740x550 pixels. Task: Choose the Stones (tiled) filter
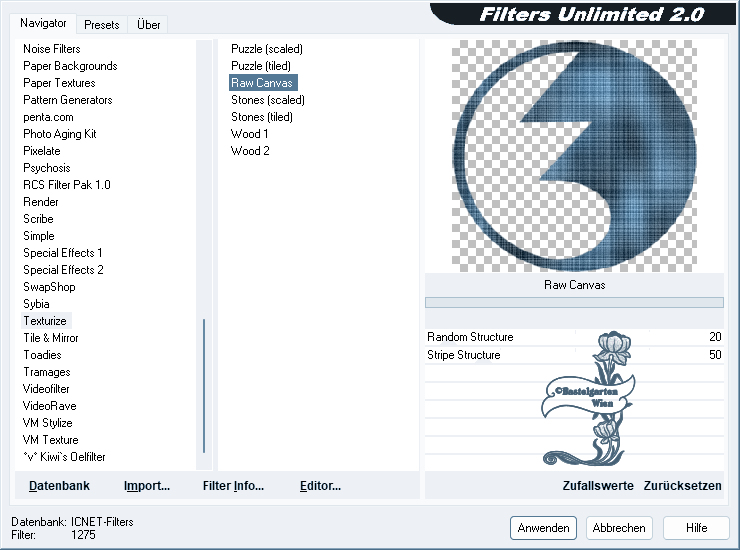[x=261, y=117]
